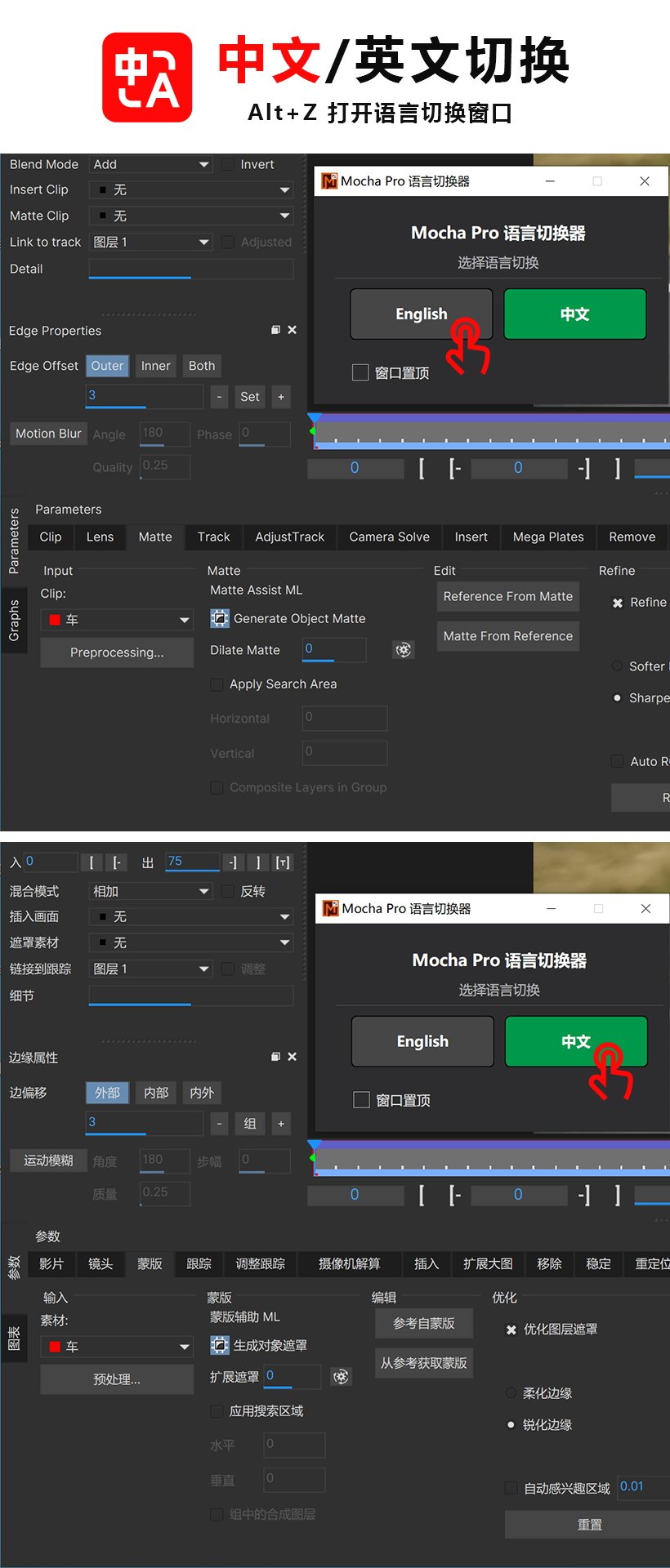
Task: Tick 应用搜索区域 checkbox
Action: coord(217,1411)
